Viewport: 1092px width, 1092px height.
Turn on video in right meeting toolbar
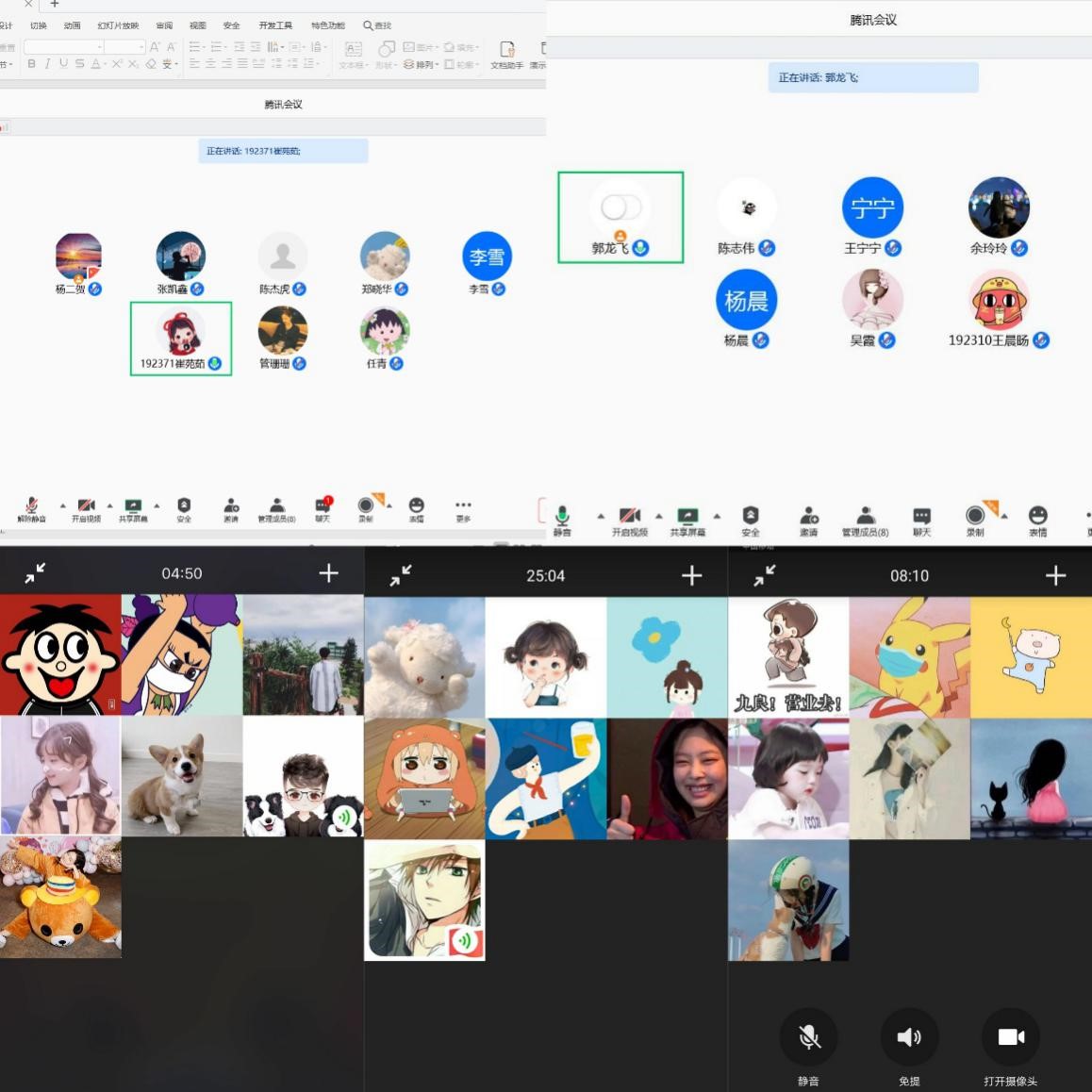[629, 516]
